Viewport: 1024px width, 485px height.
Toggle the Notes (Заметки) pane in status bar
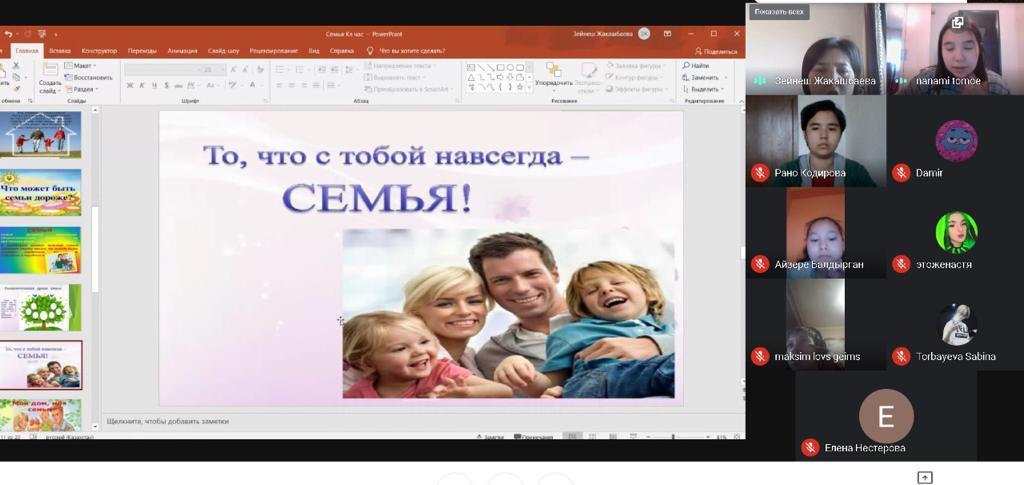point(489,437)
